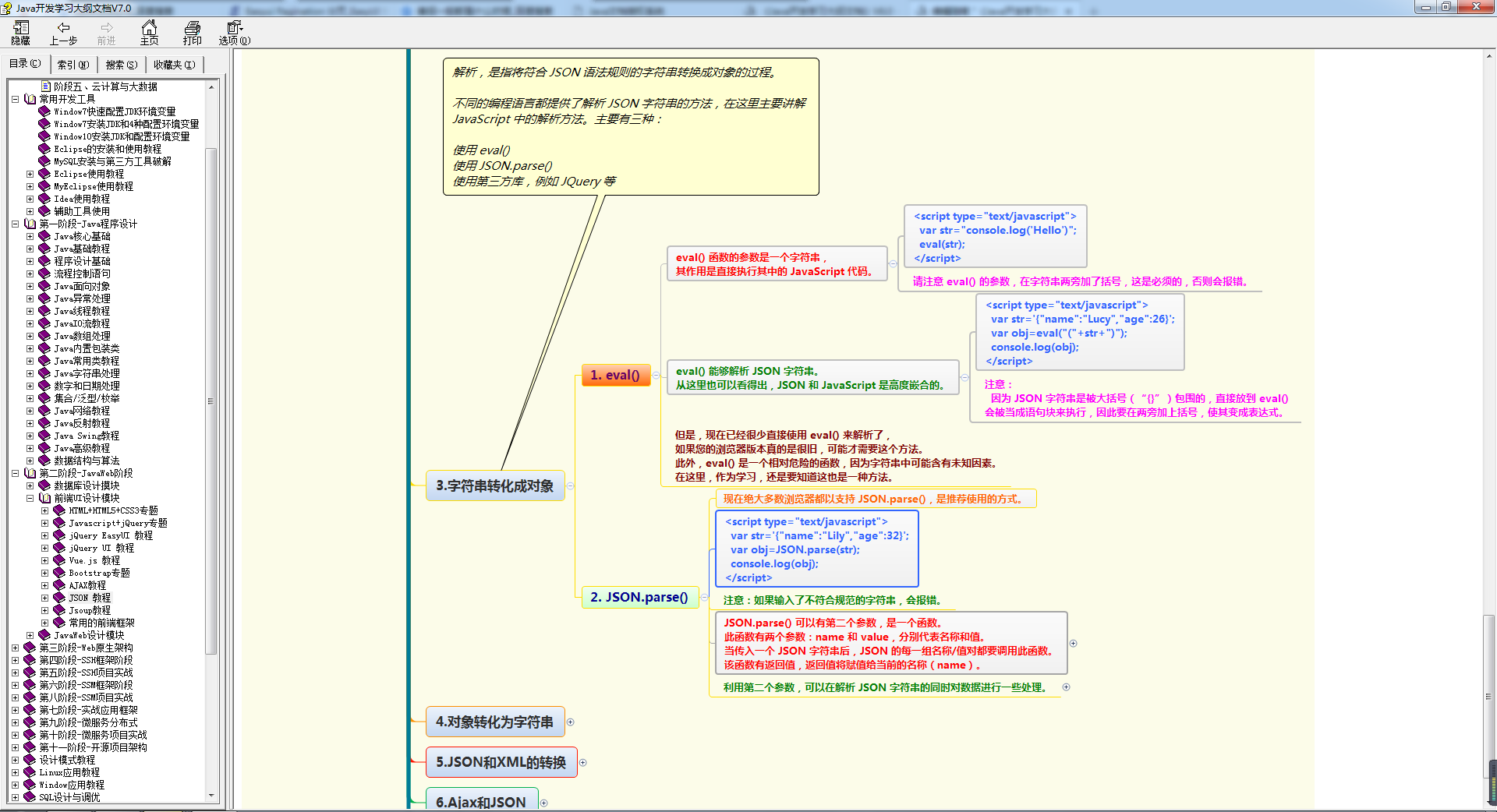Image resolution: width=1497 pixels, height=812 pixels.
Task: Expand the JSON 教程 tree node
Action: [44, 598]
